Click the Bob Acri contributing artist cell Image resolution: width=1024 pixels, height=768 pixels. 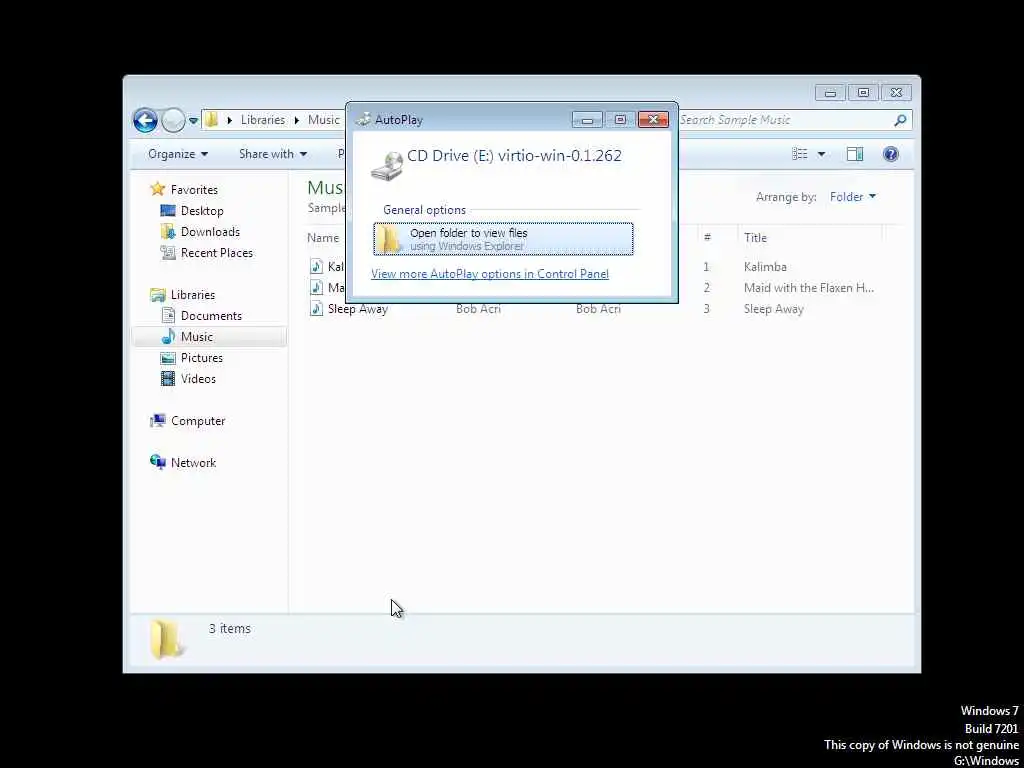478,309
